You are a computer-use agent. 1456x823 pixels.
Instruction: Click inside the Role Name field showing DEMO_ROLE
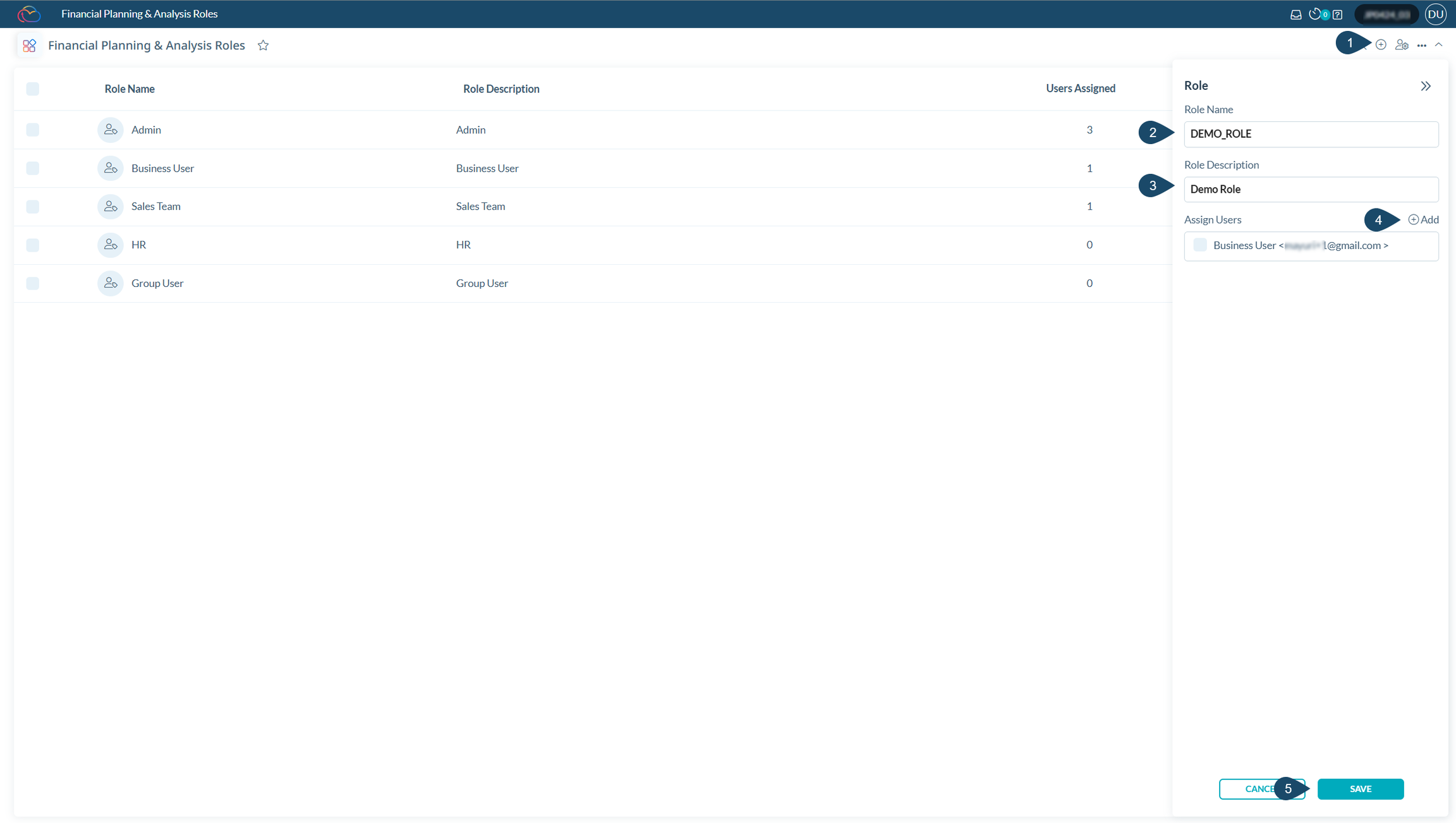coord(1311,134)
